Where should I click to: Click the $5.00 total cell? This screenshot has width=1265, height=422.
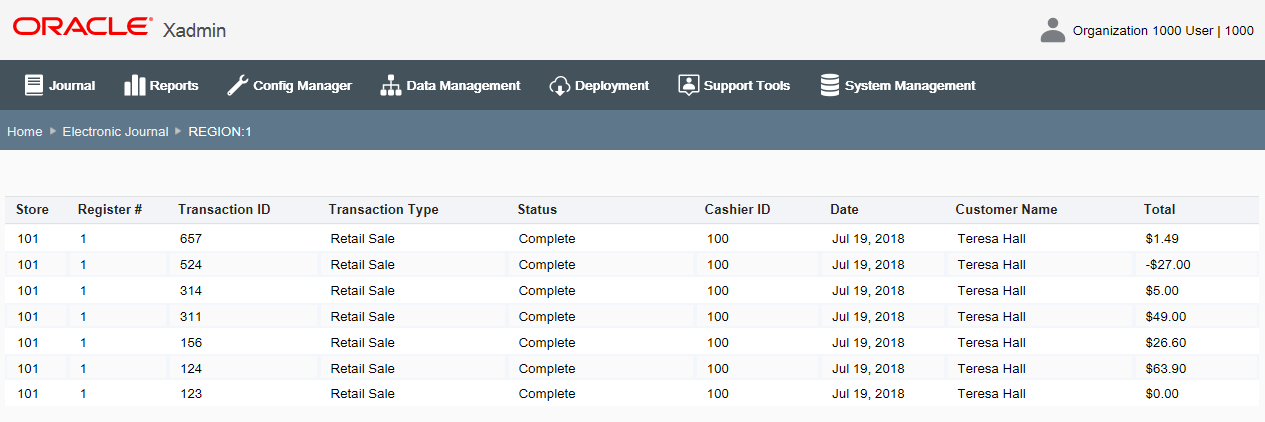point(1162,290)
